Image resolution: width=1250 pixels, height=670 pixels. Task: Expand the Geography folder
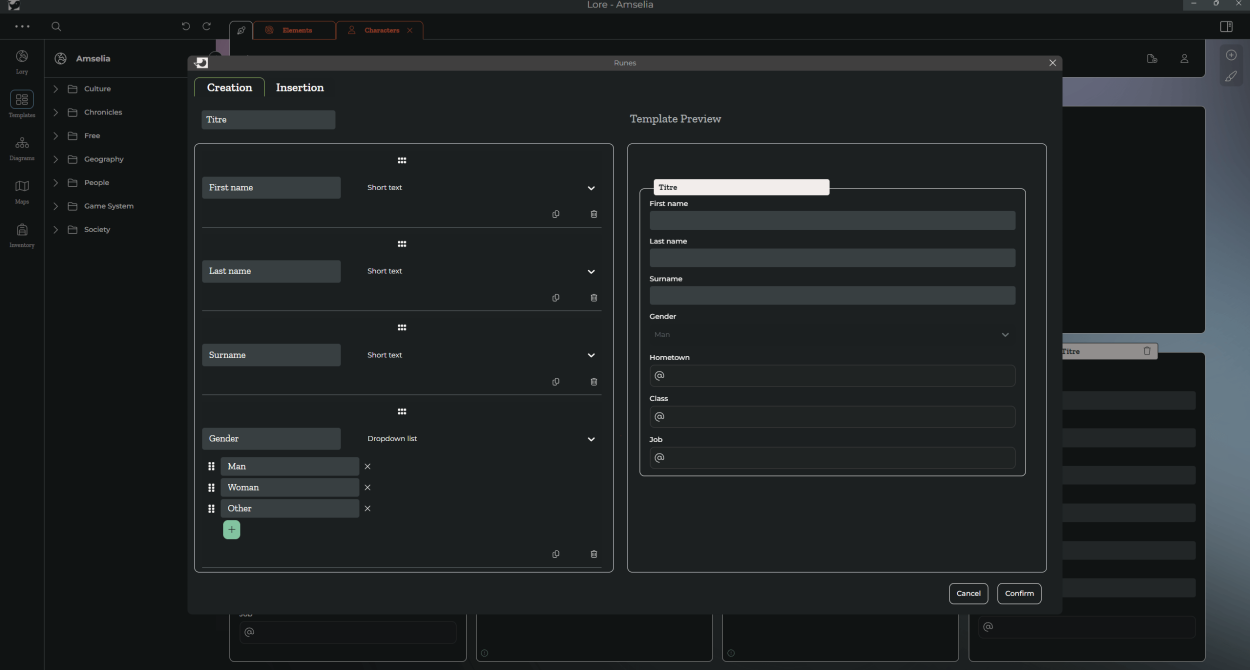pos(56,159)
